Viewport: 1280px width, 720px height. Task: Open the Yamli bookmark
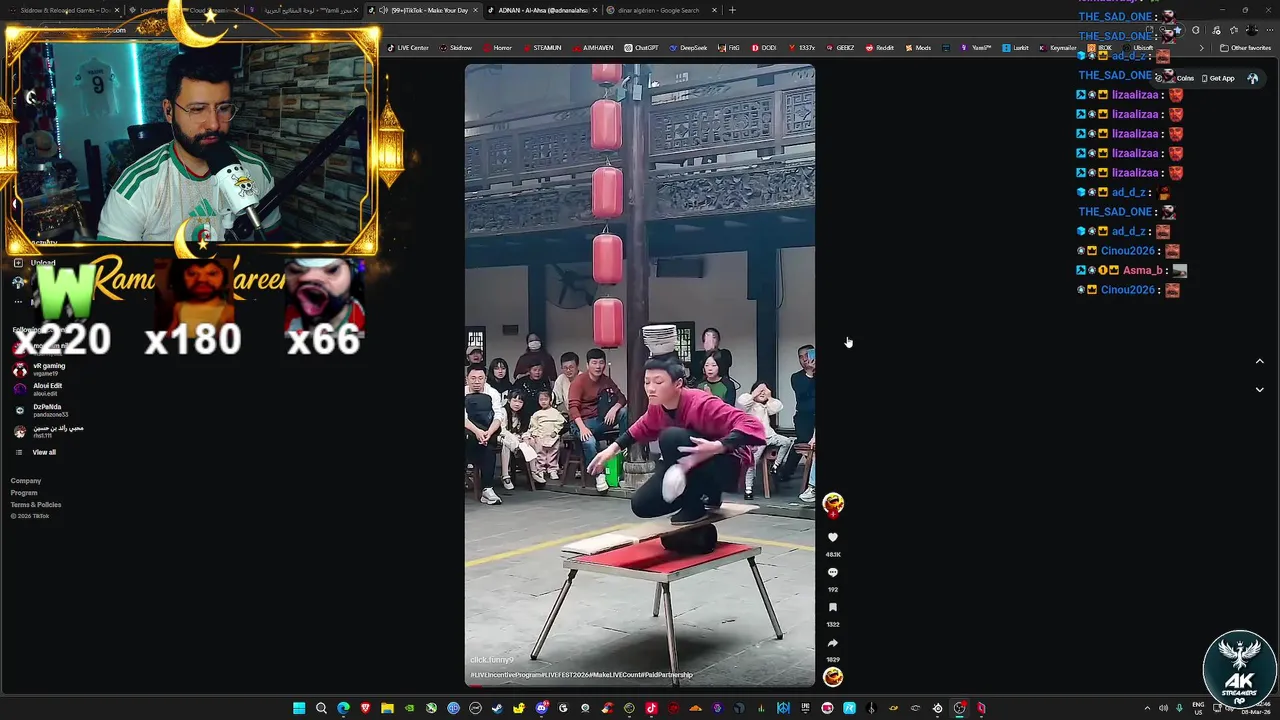(x=976, y=48)
